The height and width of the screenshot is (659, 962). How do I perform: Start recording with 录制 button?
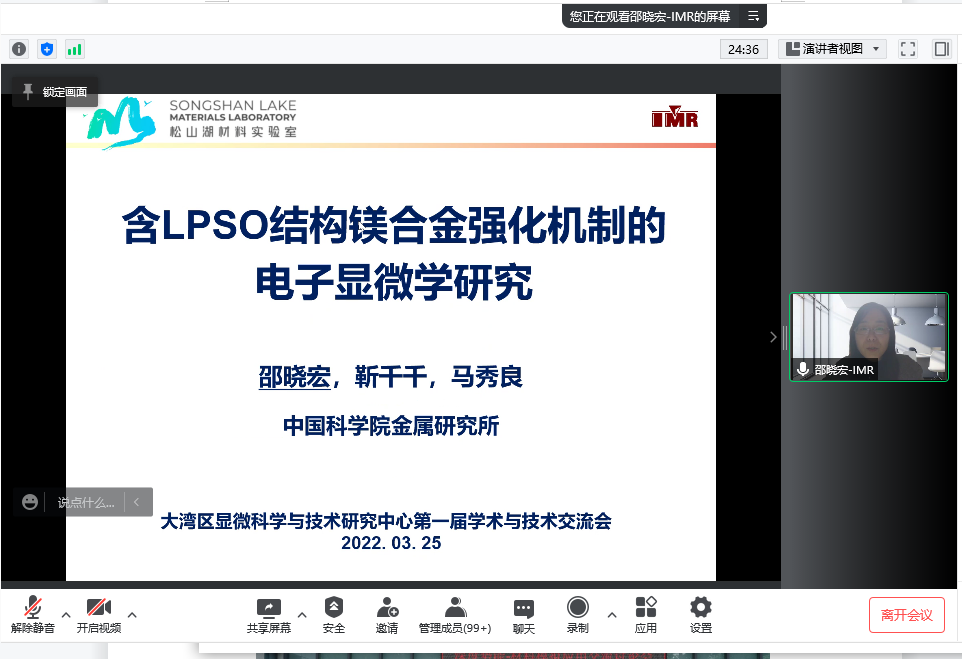point(578,615)
